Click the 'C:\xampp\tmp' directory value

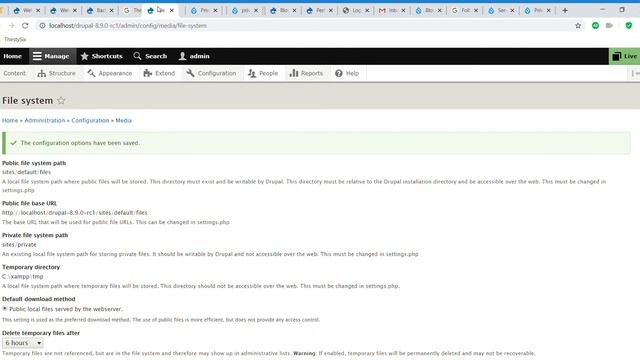click(x=22, y=276)
